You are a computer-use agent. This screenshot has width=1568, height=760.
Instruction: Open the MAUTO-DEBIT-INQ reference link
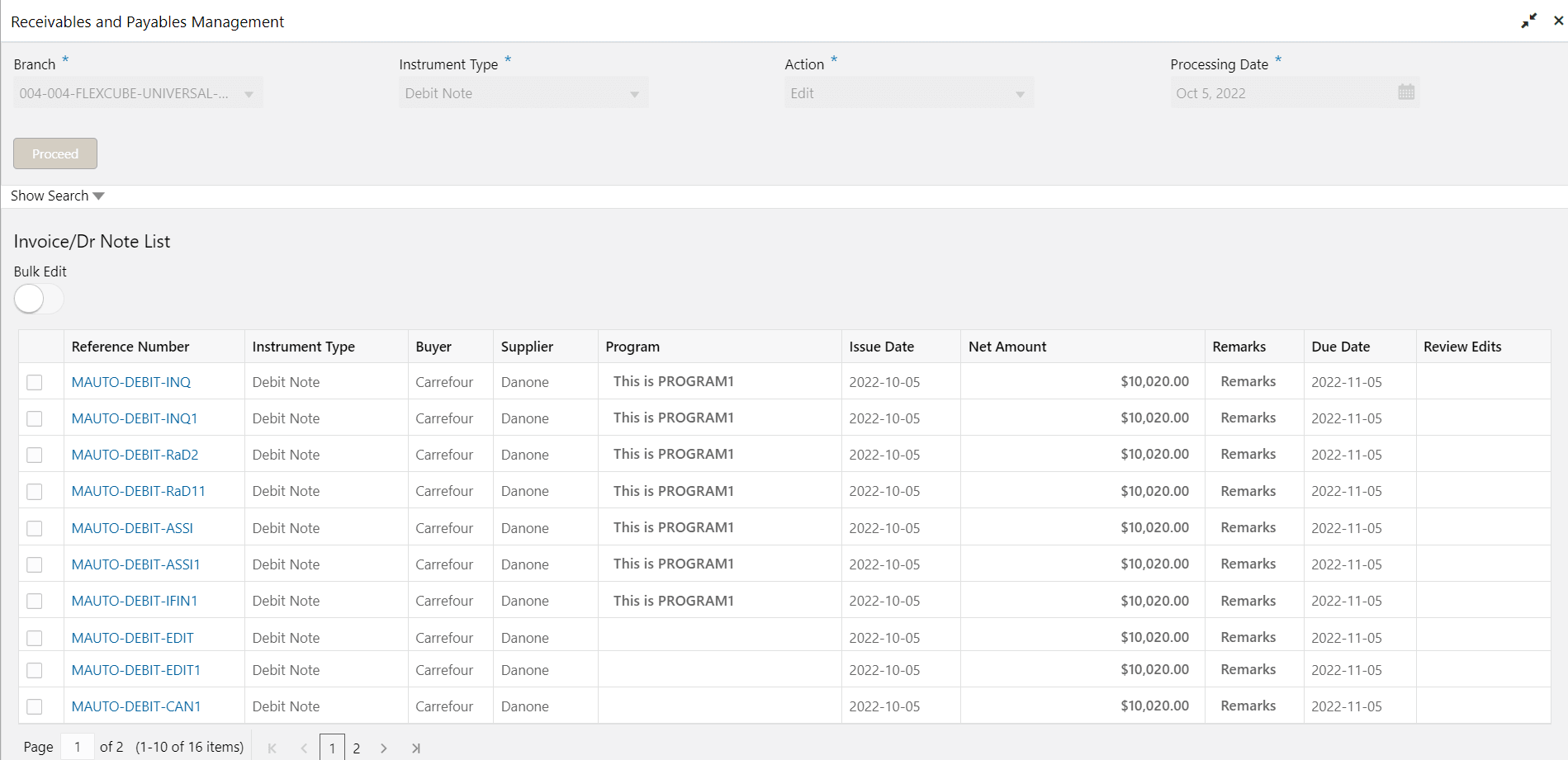(131, 382)
